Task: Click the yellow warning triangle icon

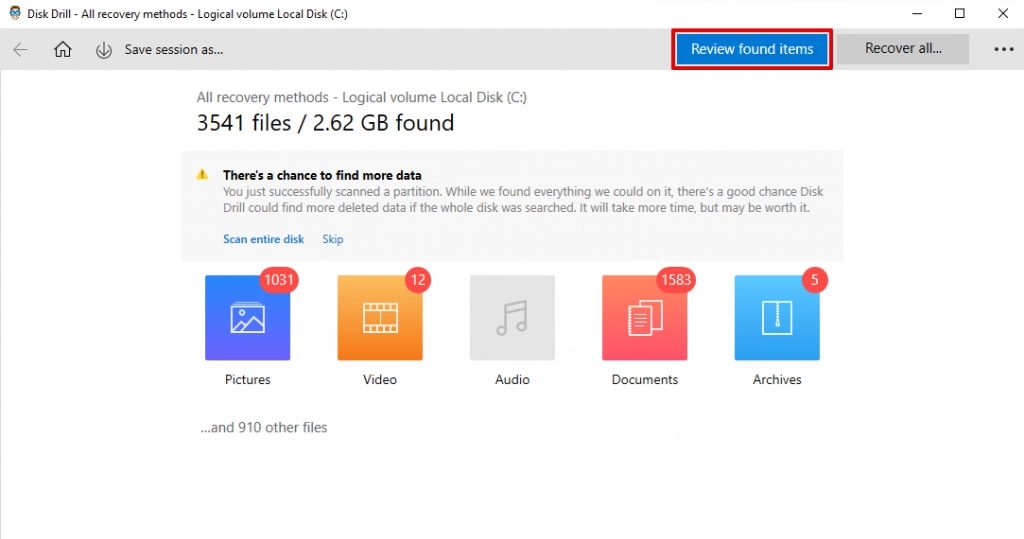Action: click(202, 174)
